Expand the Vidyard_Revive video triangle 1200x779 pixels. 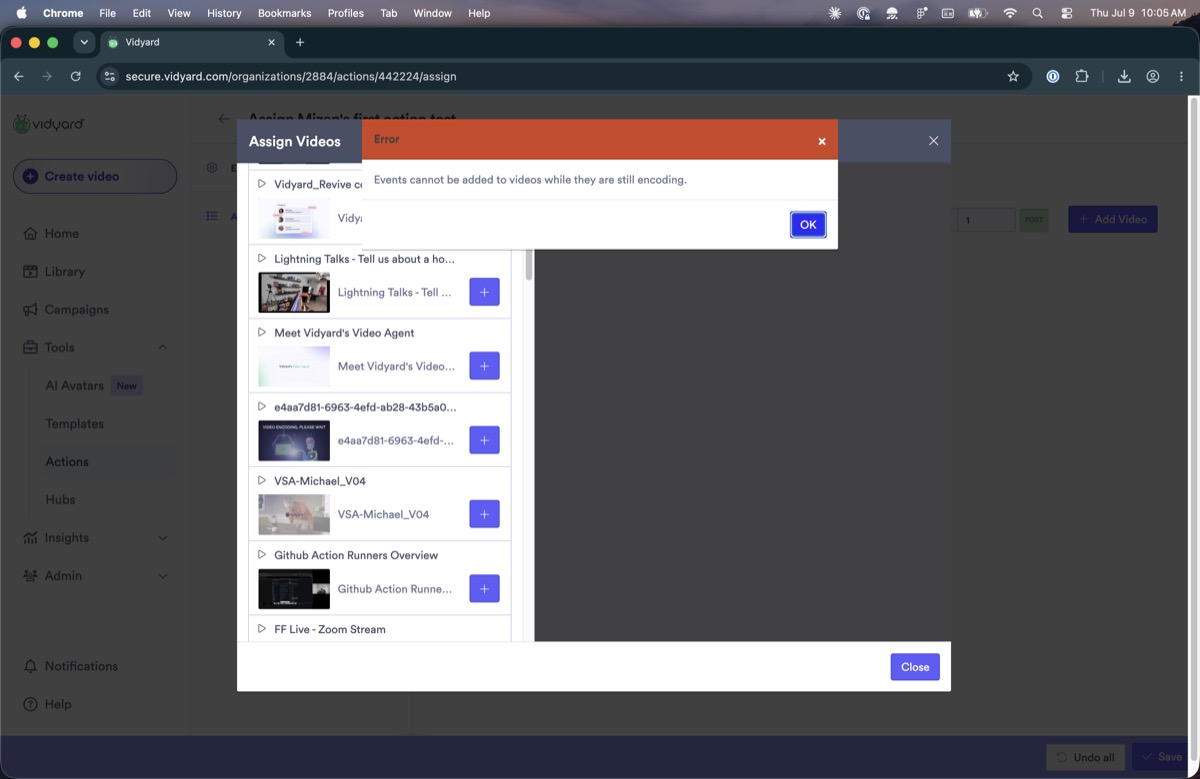(262, 184)
